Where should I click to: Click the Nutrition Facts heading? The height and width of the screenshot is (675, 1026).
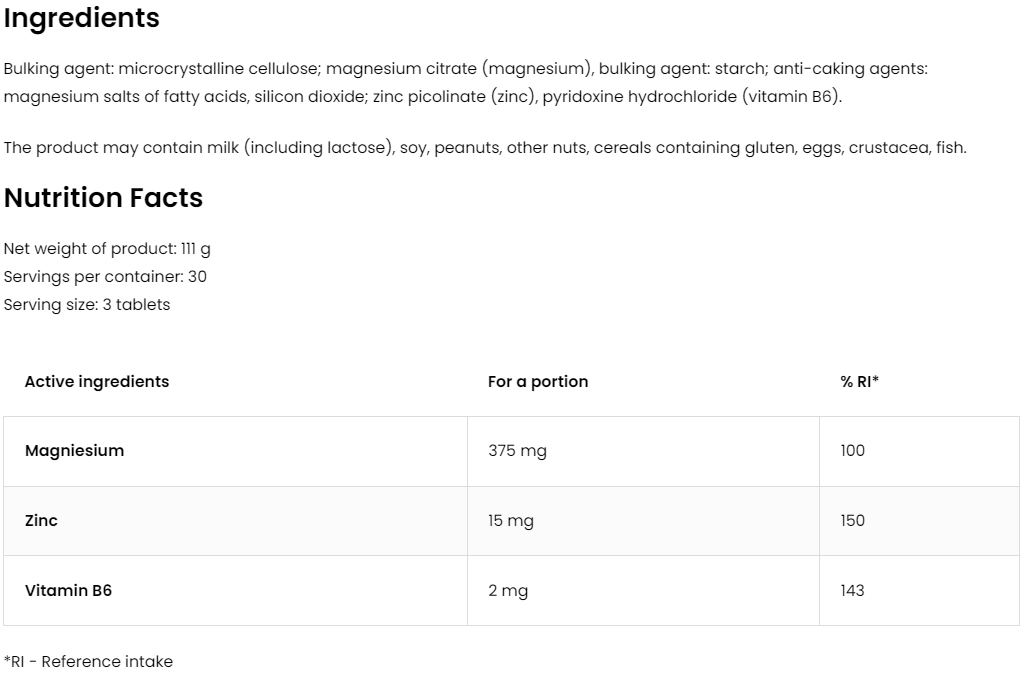[104, 198]
